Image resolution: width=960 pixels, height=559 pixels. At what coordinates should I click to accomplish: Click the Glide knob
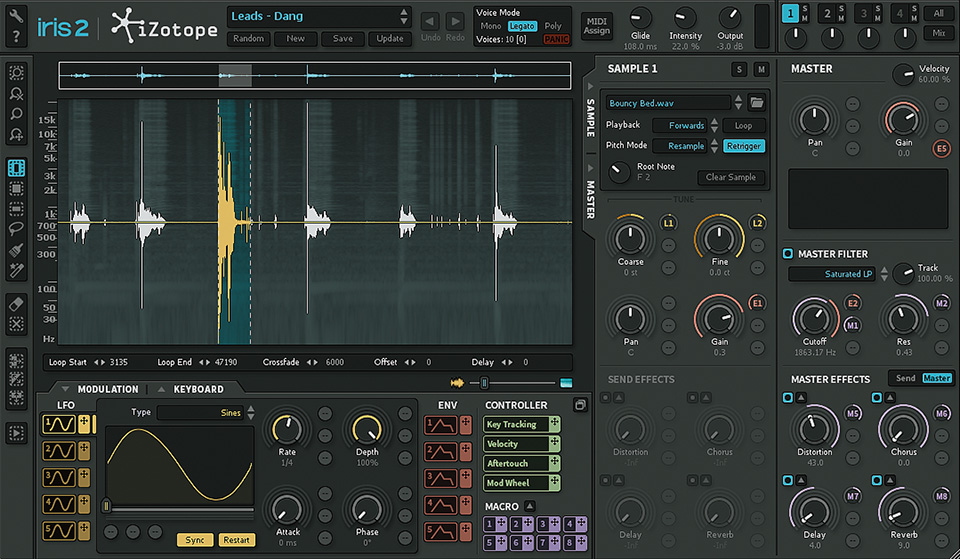point(640,18)
